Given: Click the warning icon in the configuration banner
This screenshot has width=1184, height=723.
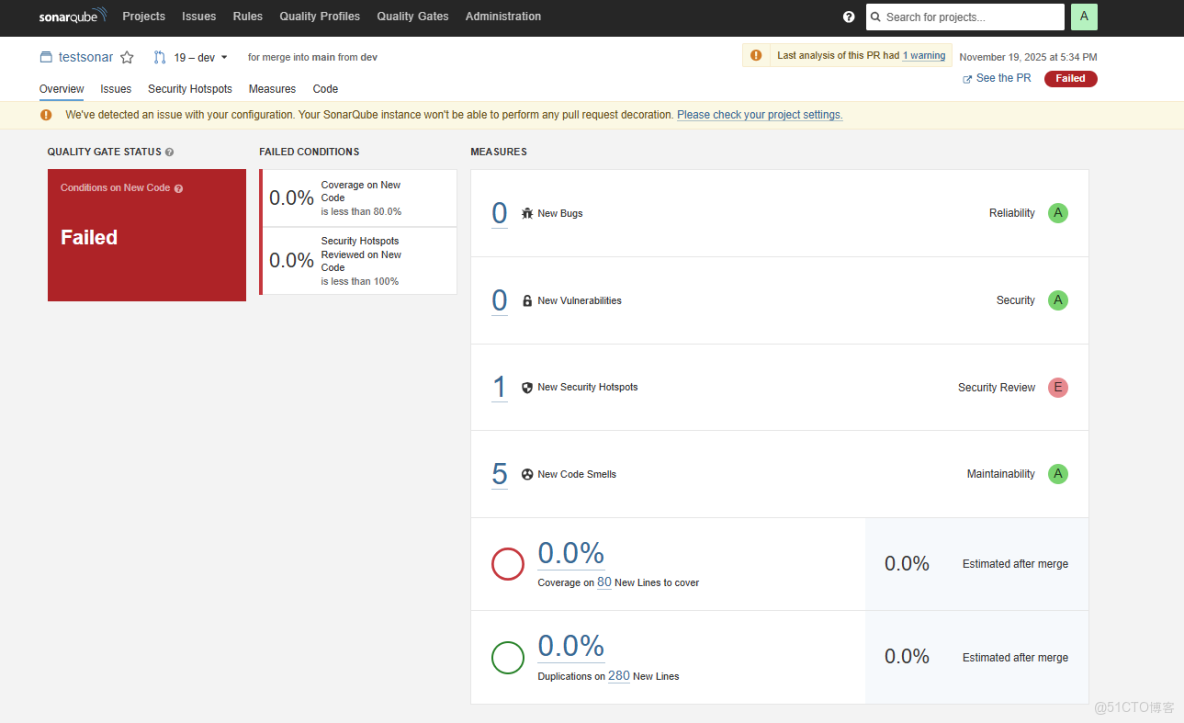Looking at the screenshot, I should tap(45, 114).
